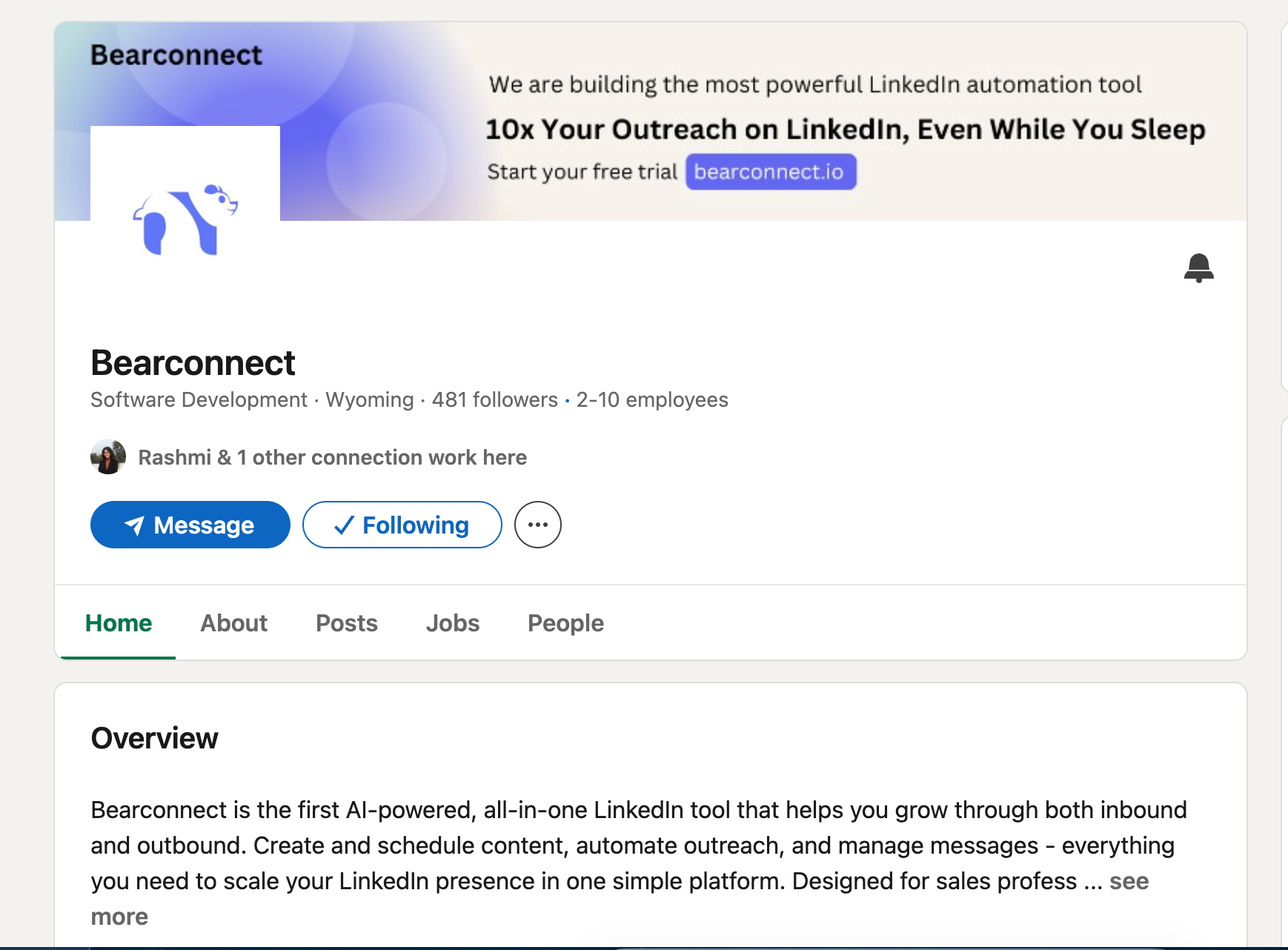This screenshot has height=950, width=1288.
Task: Select the Home tab
Action: 119,623
